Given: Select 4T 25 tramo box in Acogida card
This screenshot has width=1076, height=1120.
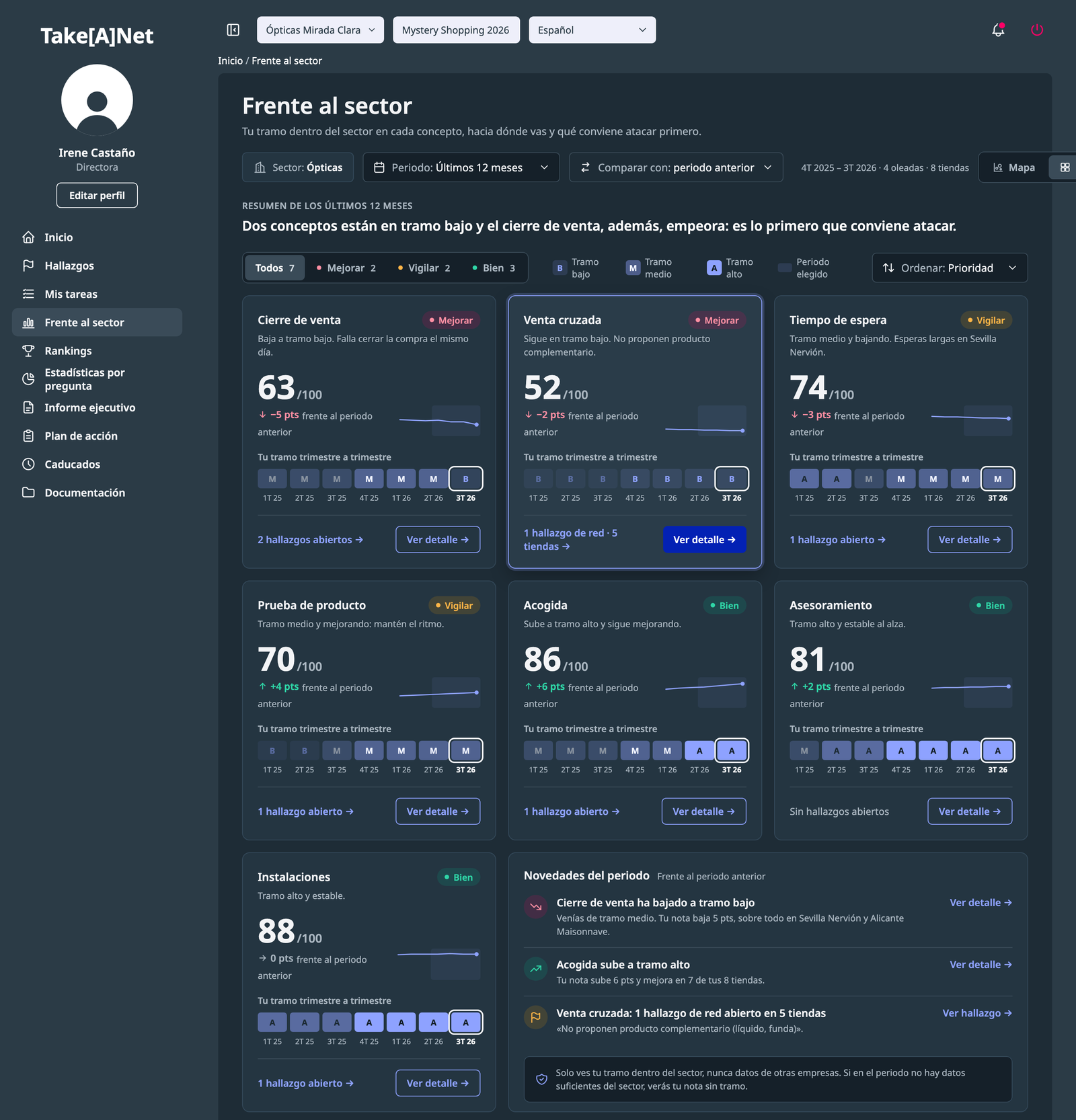Looking at the screenshot, I should click(635, 751).
